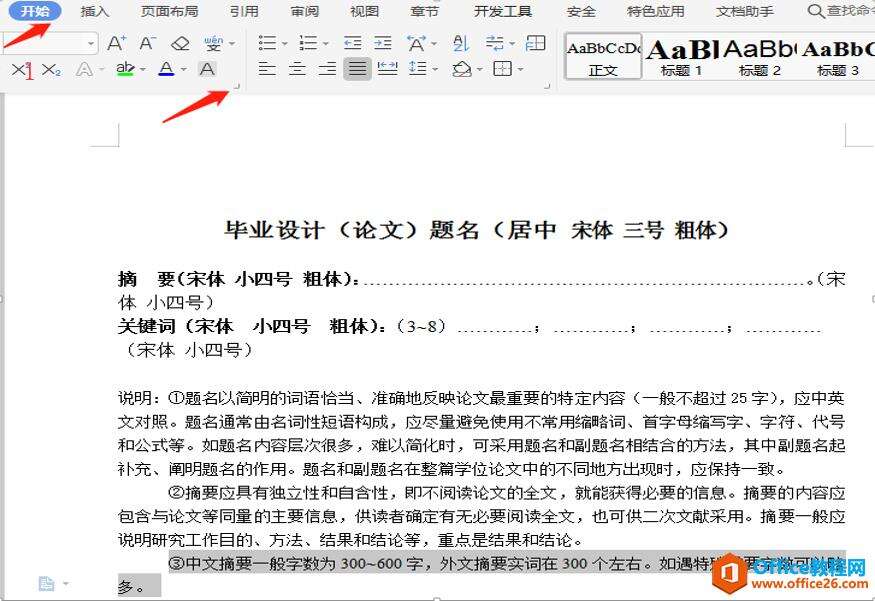The image size is (875, 601).
Task: Decrease font size with the A- icon
Action: click(x=147, y=43)
